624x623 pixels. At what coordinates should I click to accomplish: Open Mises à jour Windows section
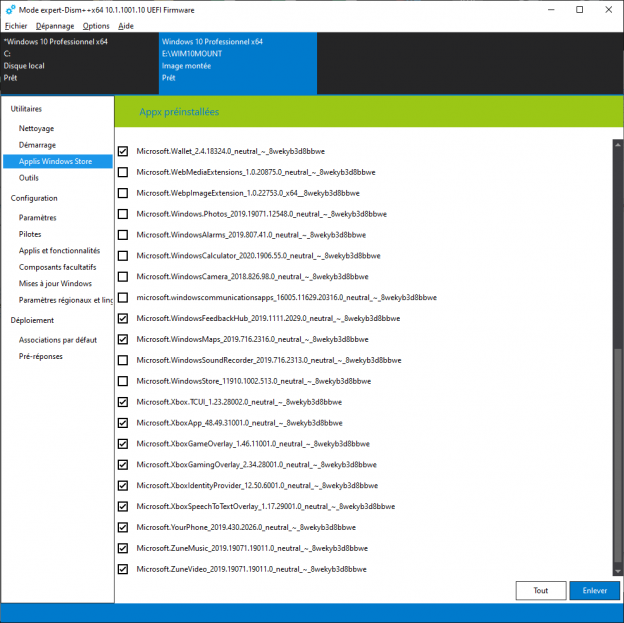55,283
